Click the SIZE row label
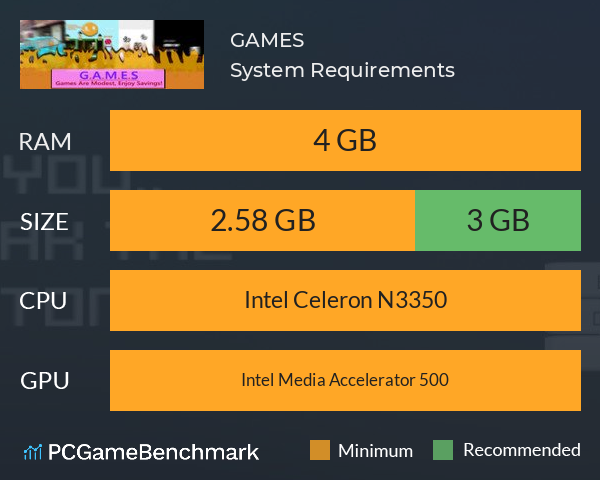Image resolution: width=600 pixels, height=480 pixels. (44, 222)
